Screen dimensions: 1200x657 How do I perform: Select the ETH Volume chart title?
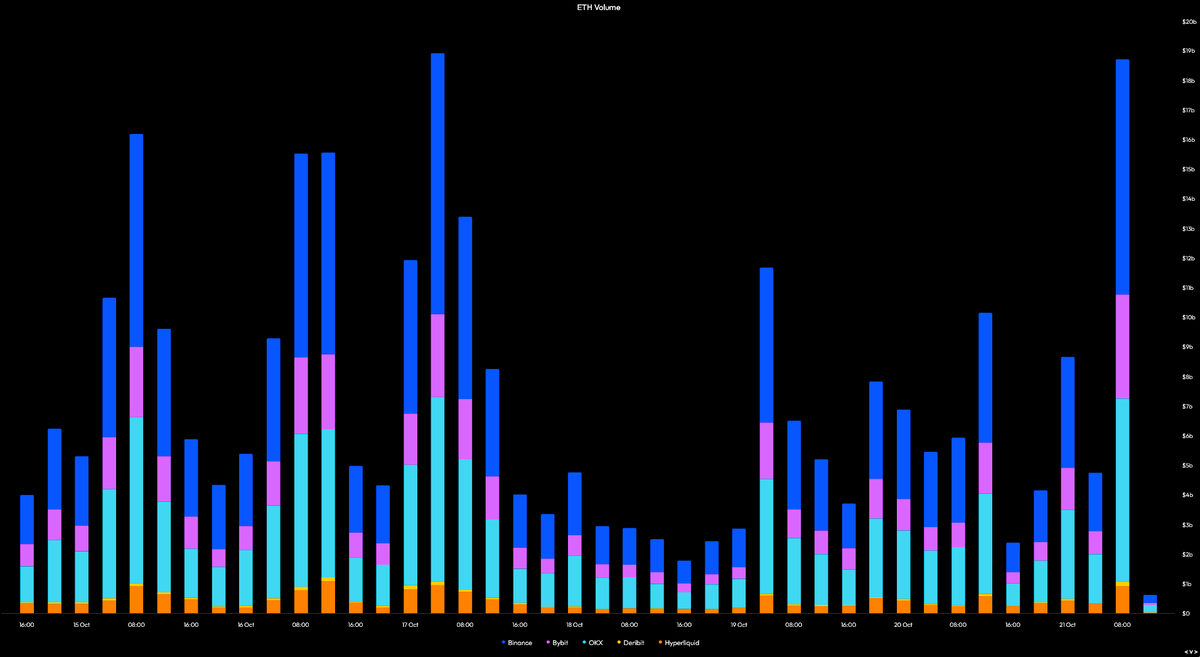(599, 7)
